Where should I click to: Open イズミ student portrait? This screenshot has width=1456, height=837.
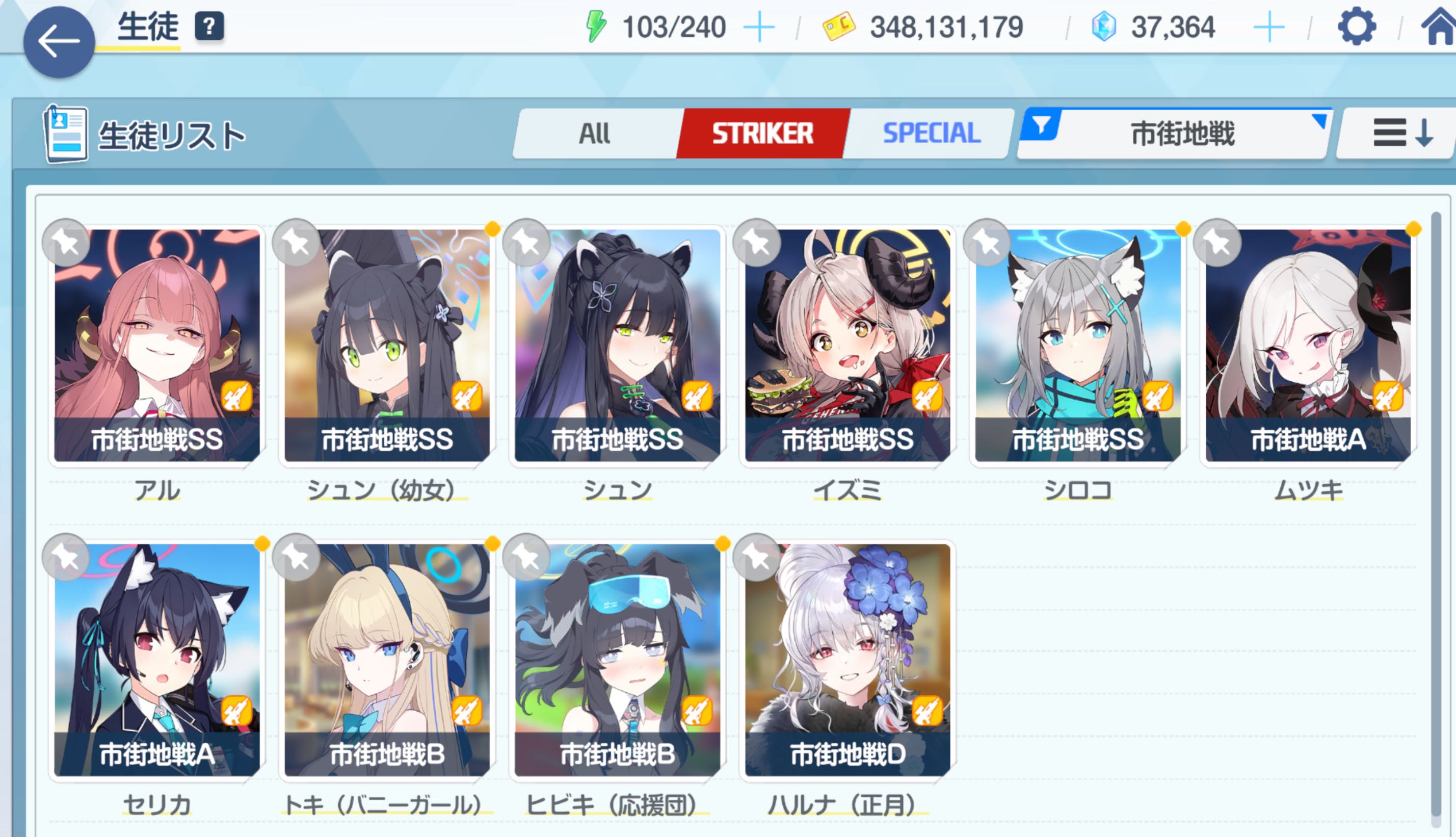coord(848,346)
